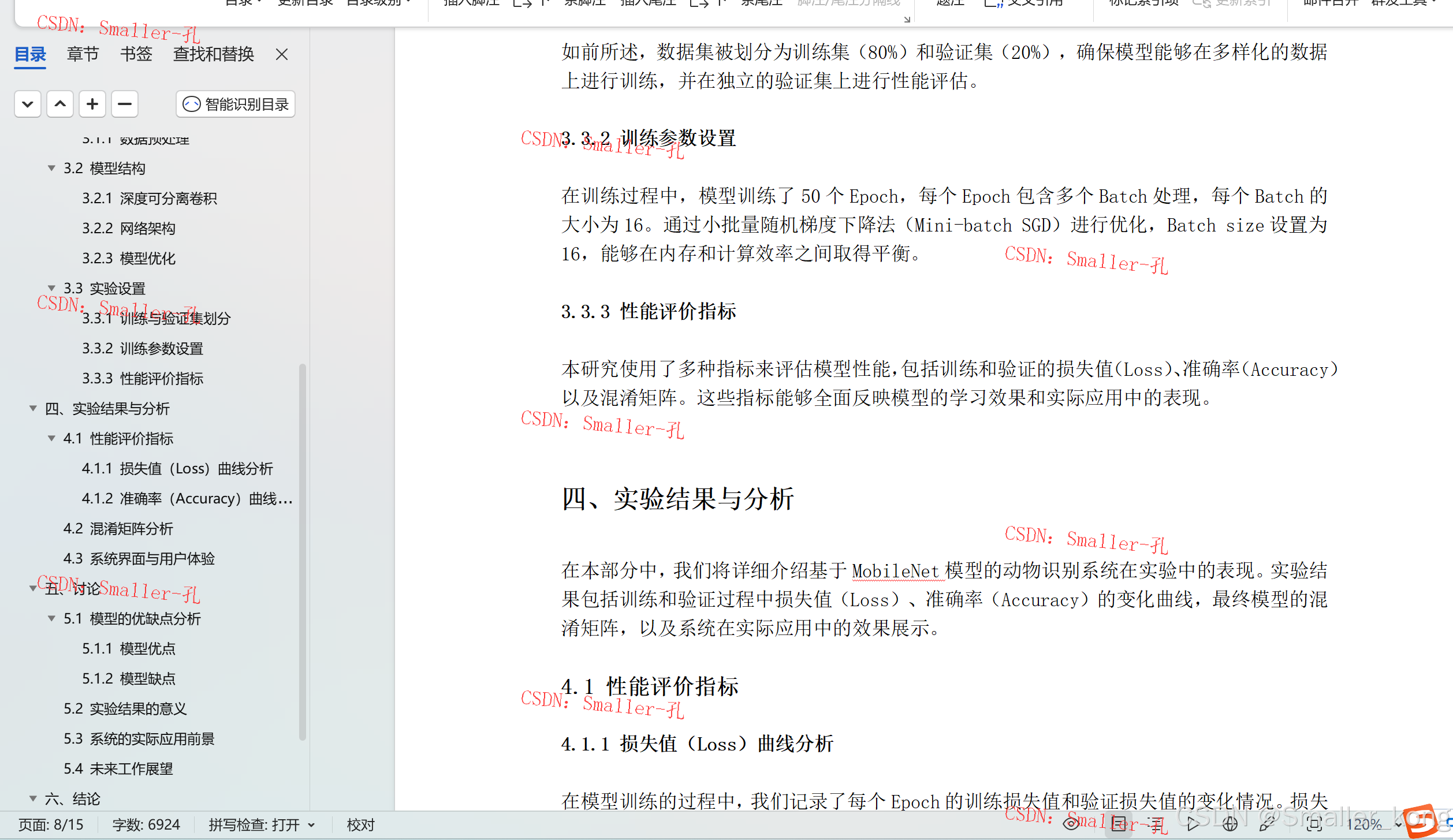
Task: Switch to the 章节 tab
Action: [83, 54]
